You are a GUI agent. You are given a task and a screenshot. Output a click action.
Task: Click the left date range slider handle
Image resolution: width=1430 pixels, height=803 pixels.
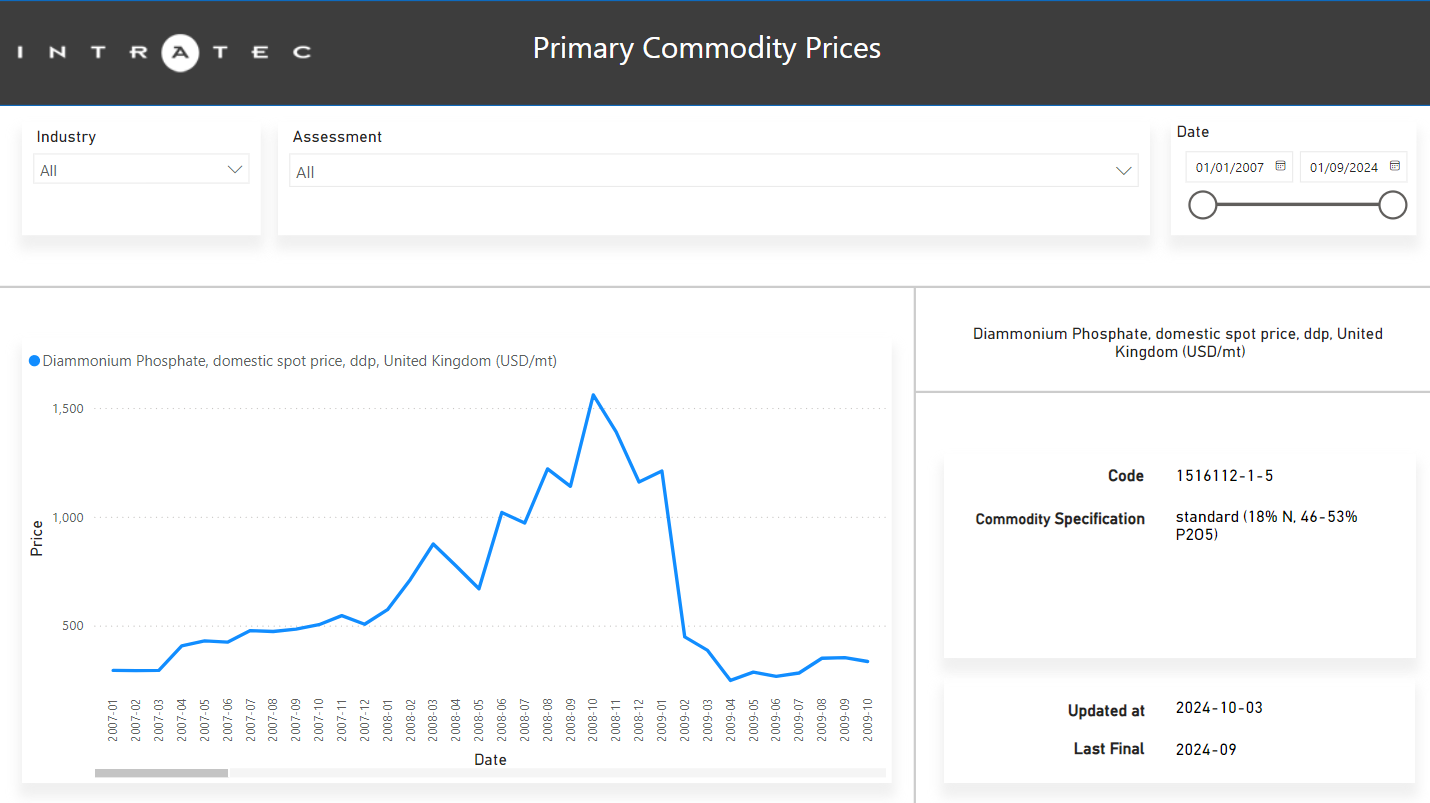pyautogui.click(x=1202, y=205)
